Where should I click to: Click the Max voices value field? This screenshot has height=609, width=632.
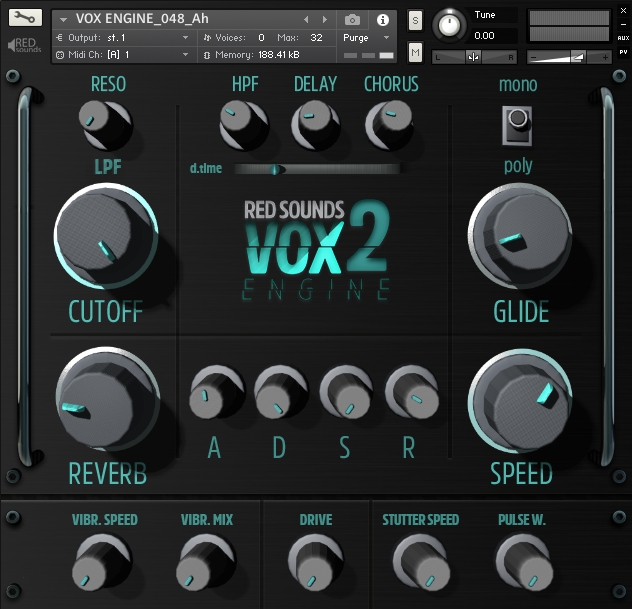click(x=316, y=37)
